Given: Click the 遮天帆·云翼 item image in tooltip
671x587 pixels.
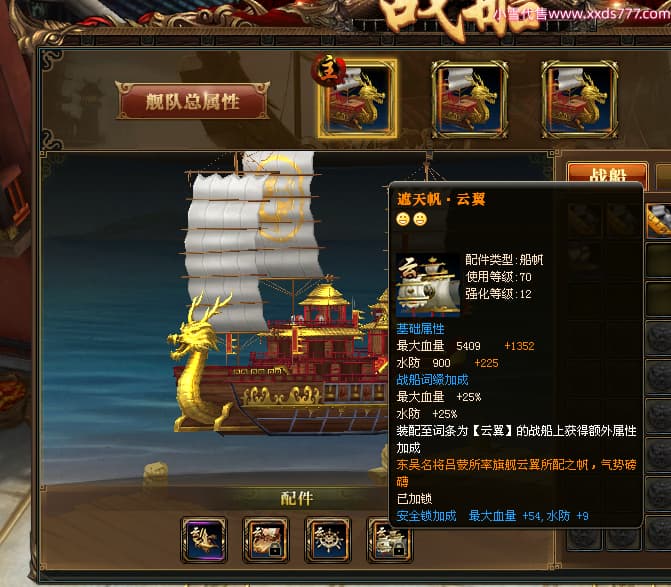Looking at the screenshot, I should pyautogui.click(x=428, y=285).
